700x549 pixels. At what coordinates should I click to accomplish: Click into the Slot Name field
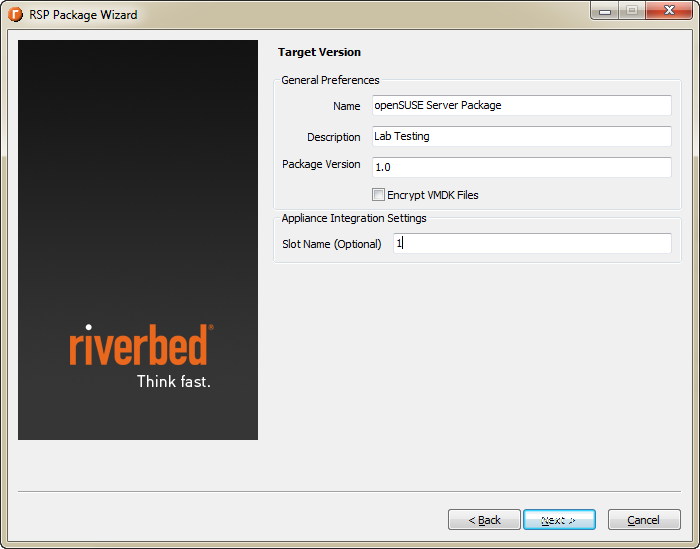click(532, 243)
